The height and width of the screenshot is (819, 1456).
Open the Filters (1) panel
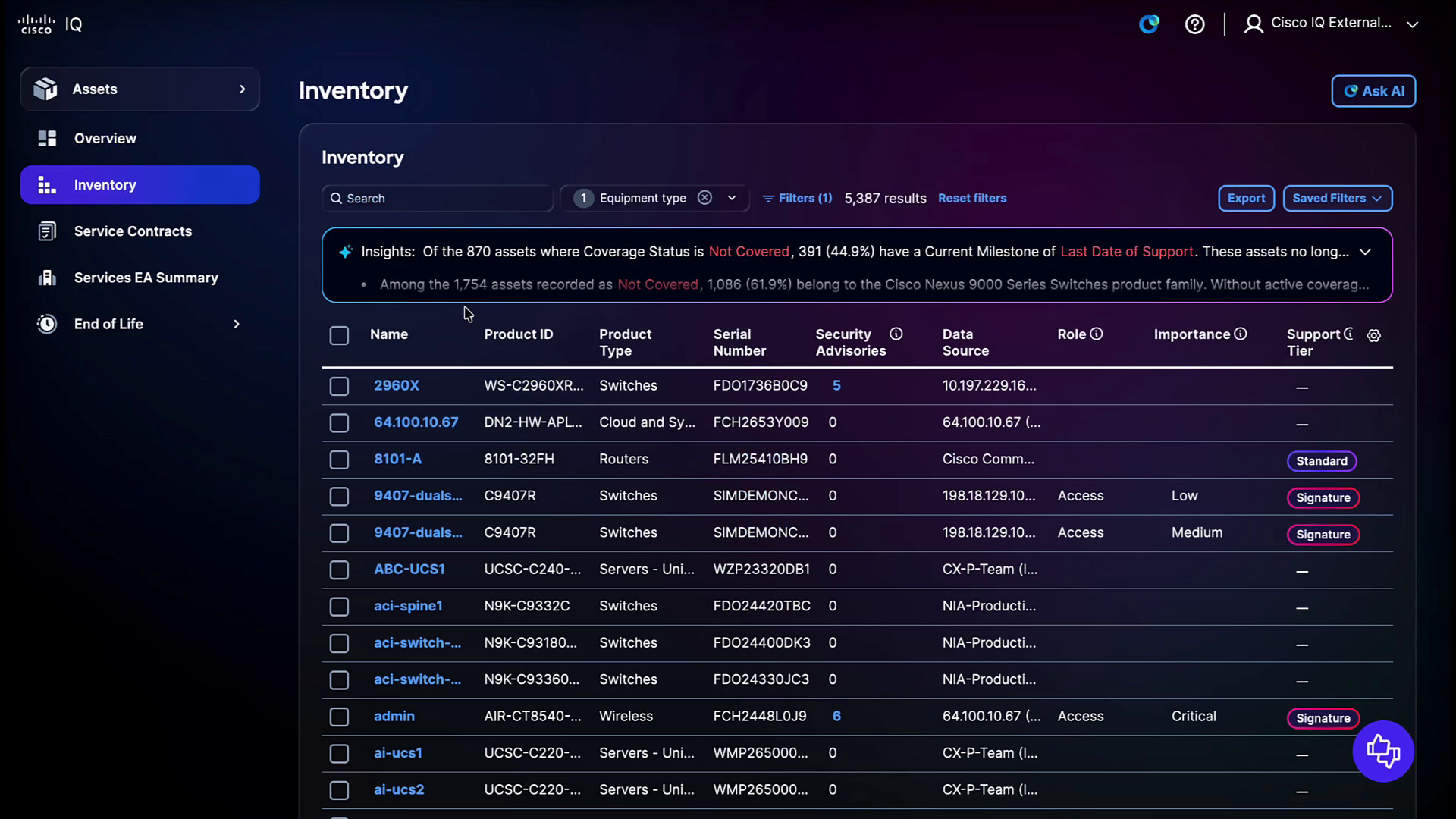point(797,198)
